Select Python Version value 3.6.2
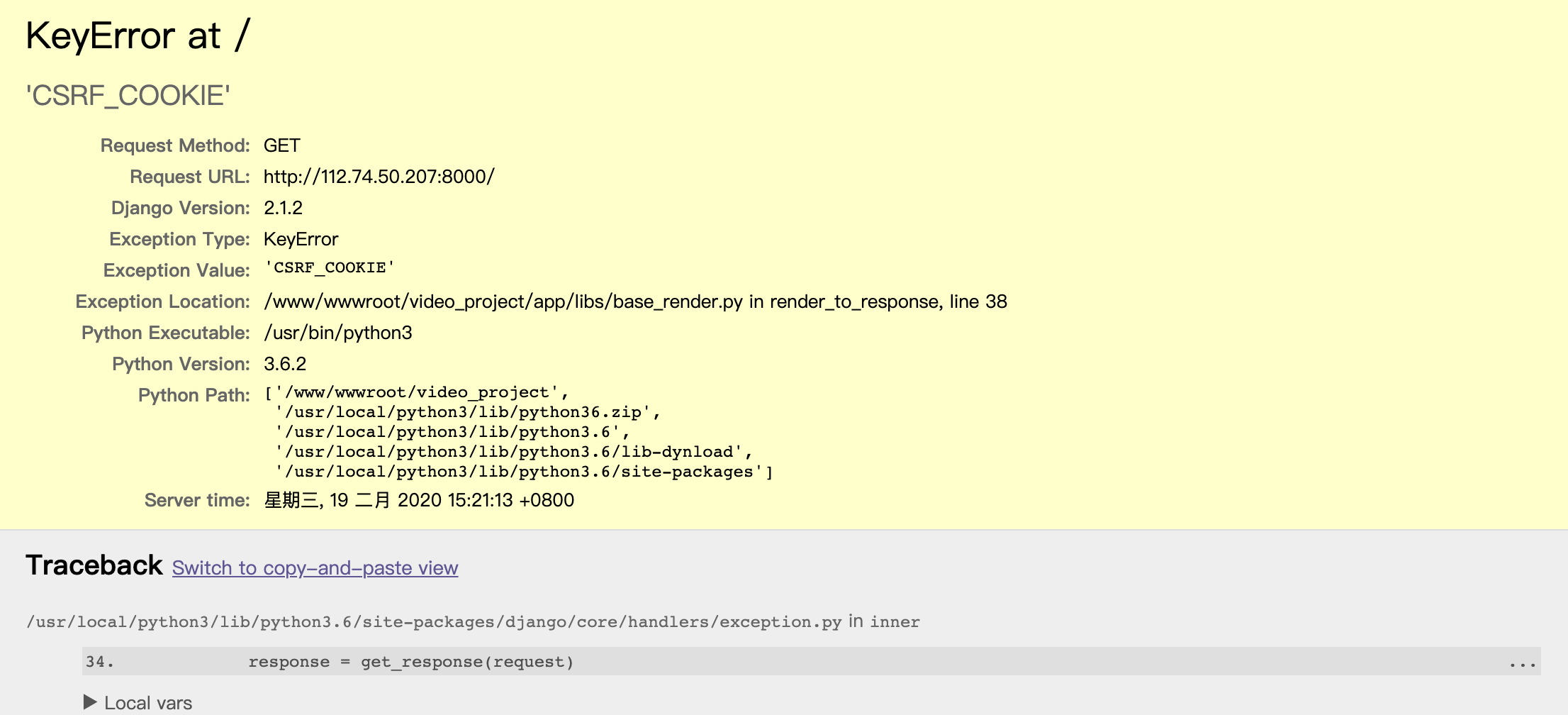 click(285, 364)
